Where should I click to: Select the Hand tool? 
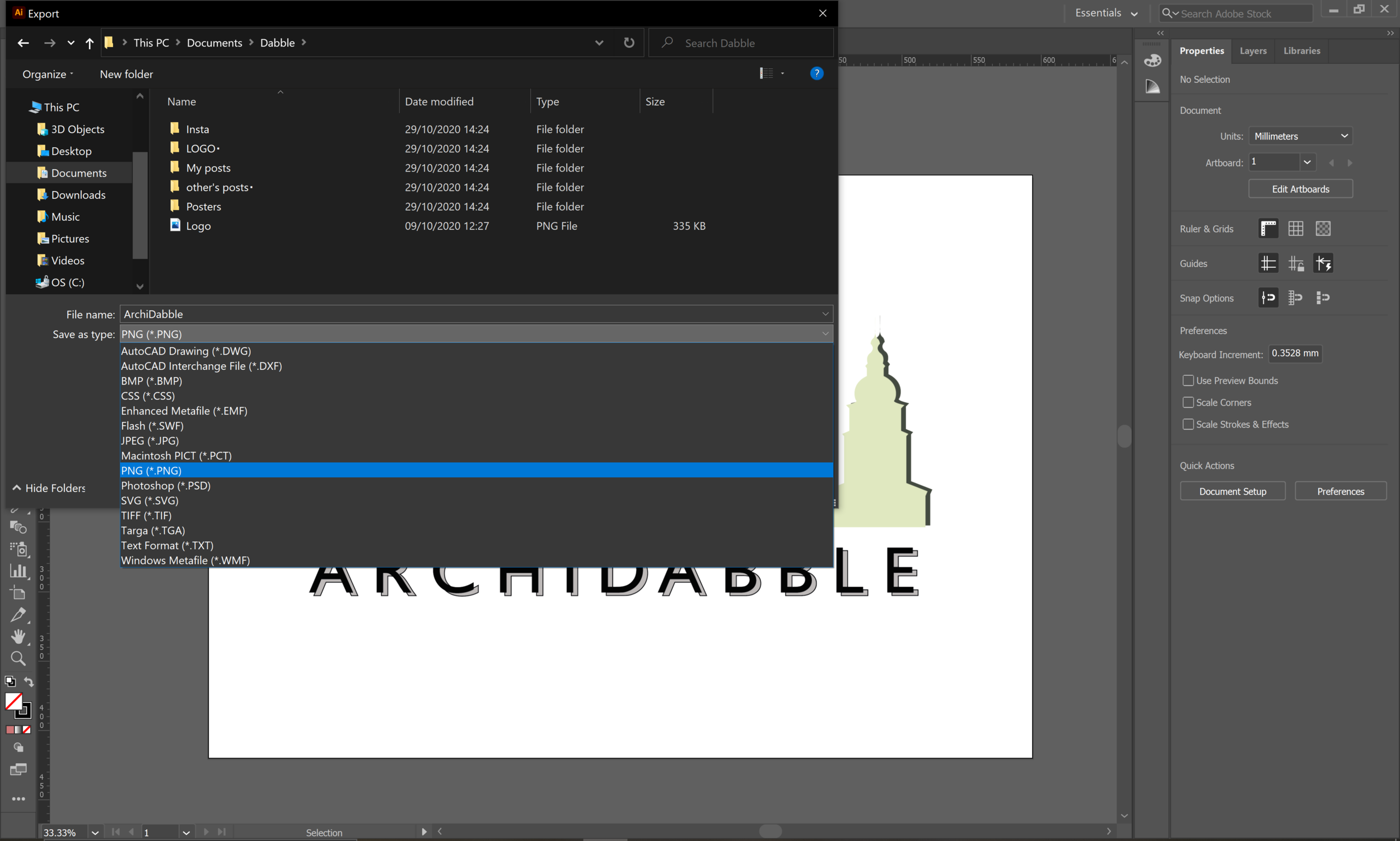[18, 636]
